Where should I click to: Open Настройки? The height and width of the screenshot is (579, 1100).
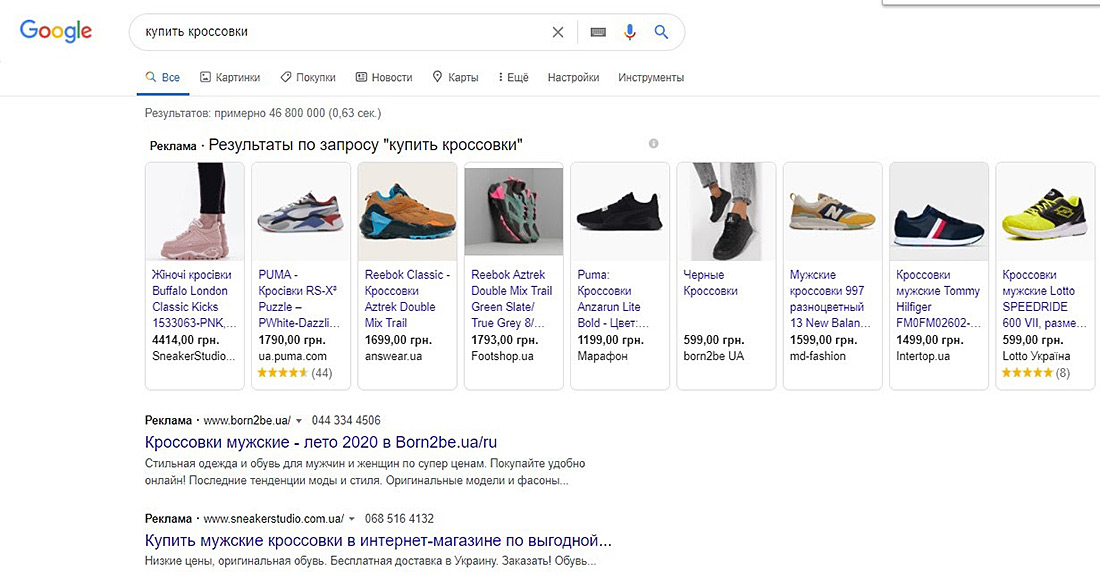pyautogui.click(x=573, y=77)
